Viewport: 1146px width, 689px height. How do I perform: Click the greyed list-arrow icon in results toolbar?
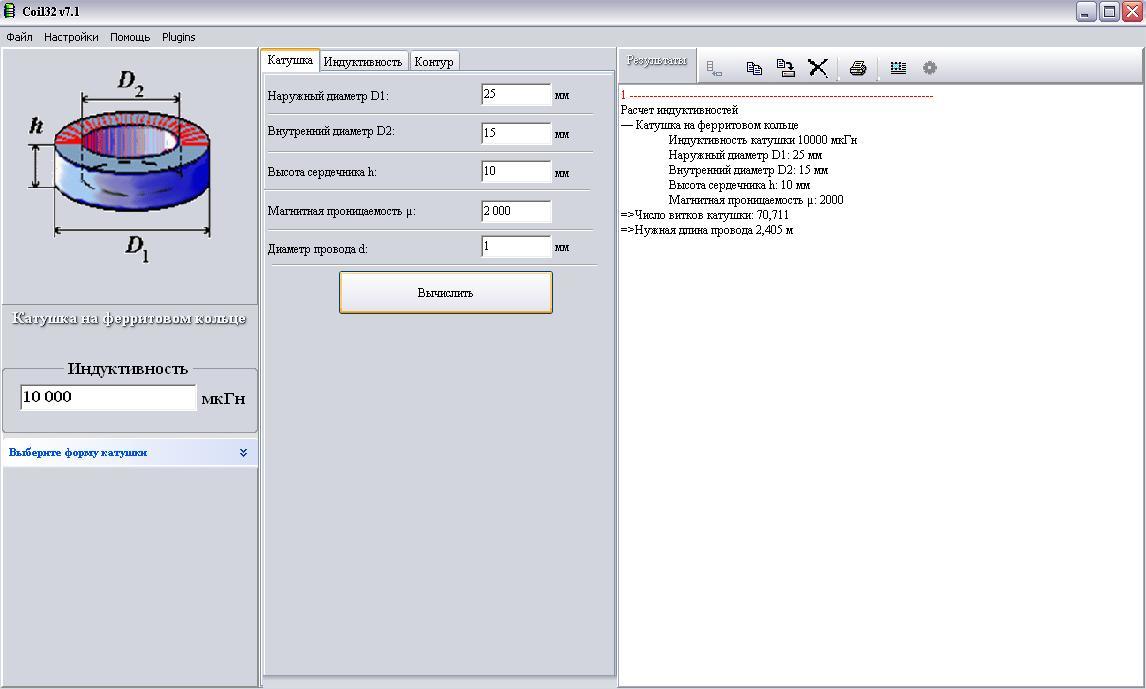(714, 69)
